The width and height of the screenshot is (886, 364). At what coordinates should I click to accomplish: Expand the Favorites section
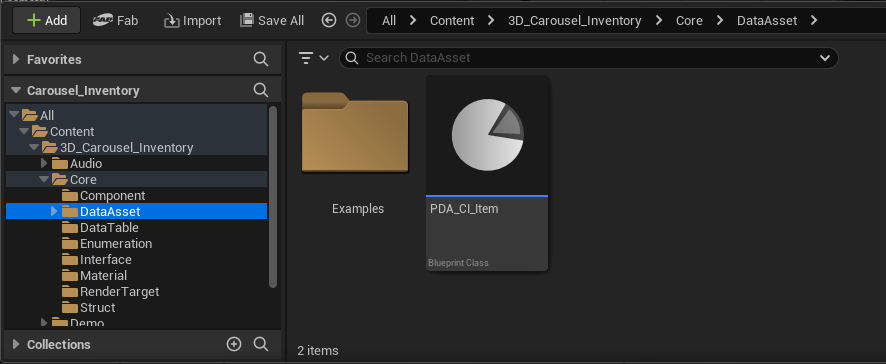pos(16,59)
